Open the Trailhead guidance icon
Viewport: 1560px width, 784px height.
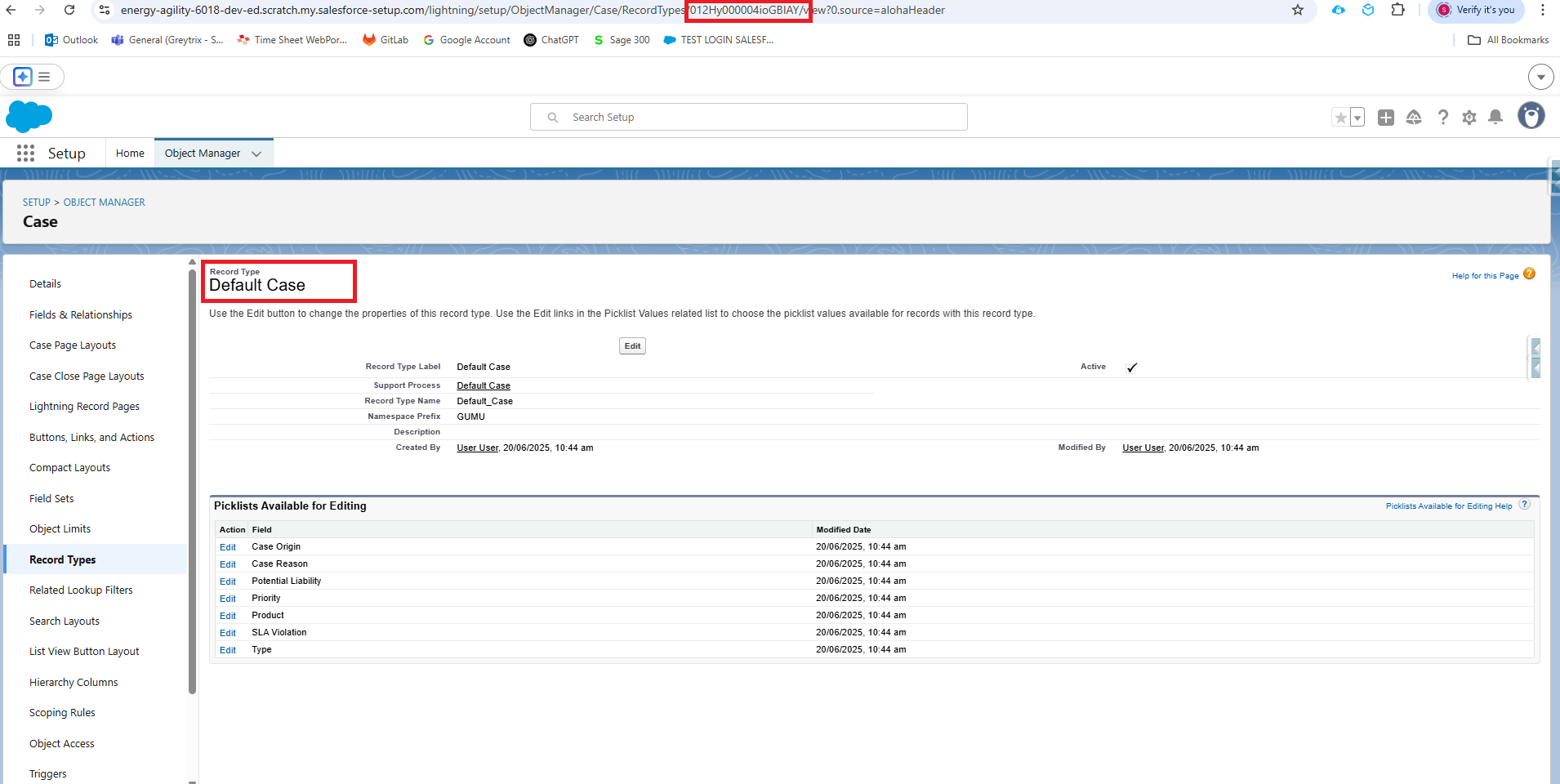(1414, 118)
